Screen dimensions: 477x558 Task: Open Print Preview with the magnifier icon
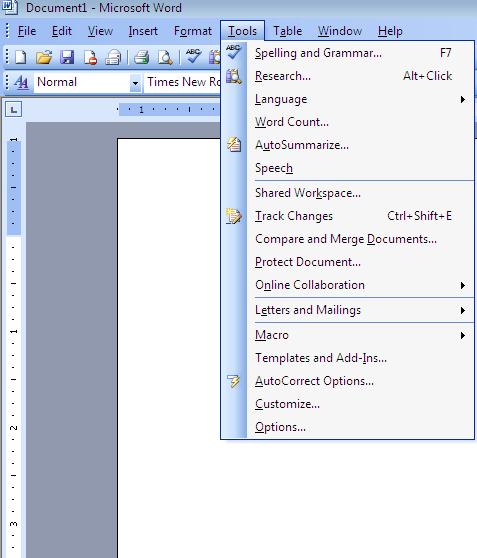click(x=165, y=57)
